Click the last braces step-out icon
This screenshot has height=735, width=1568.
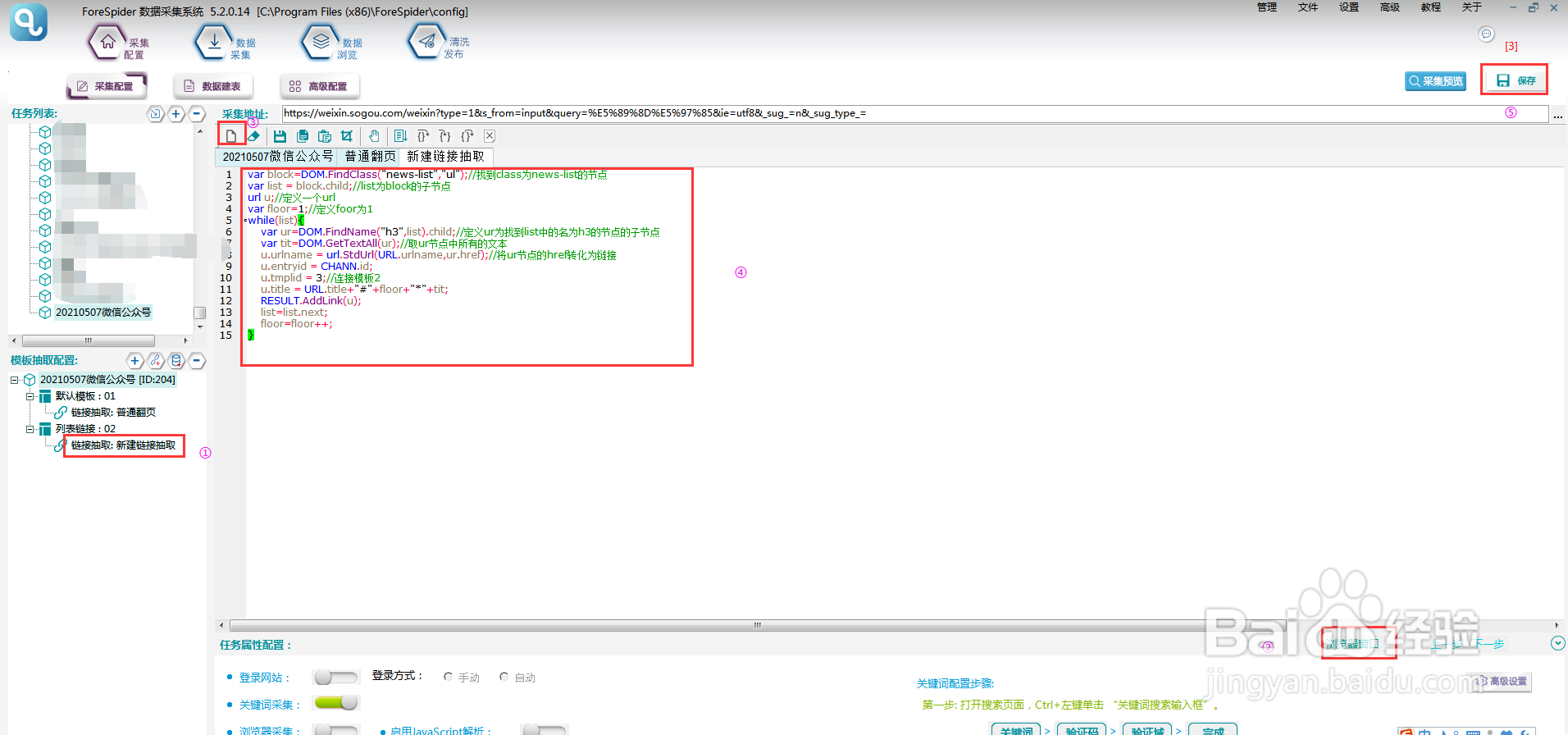[467, 136]
